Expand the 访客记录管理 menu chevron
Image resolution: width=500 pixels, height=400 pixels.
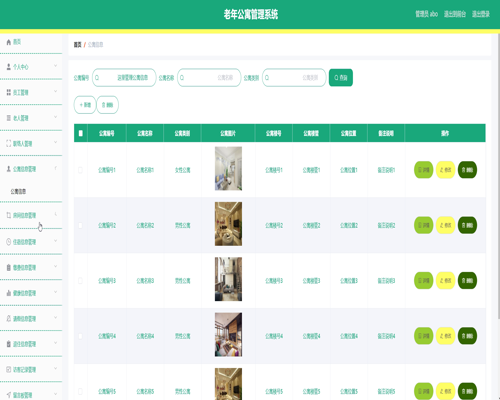point(56,369)
